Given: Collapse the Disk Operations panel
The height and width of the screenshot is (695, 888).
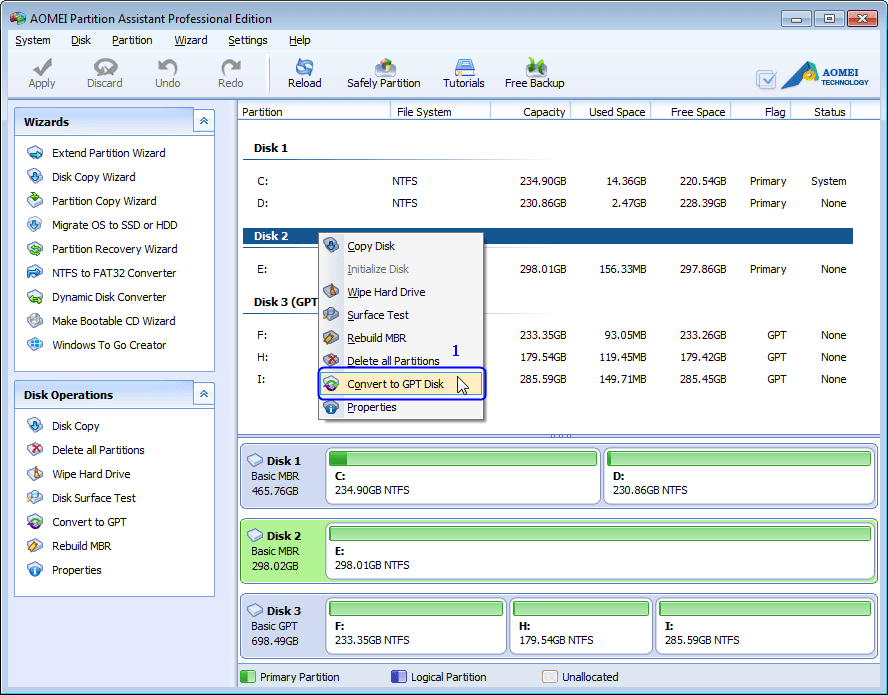Looking at the screenshot, I should click(203, 394).
